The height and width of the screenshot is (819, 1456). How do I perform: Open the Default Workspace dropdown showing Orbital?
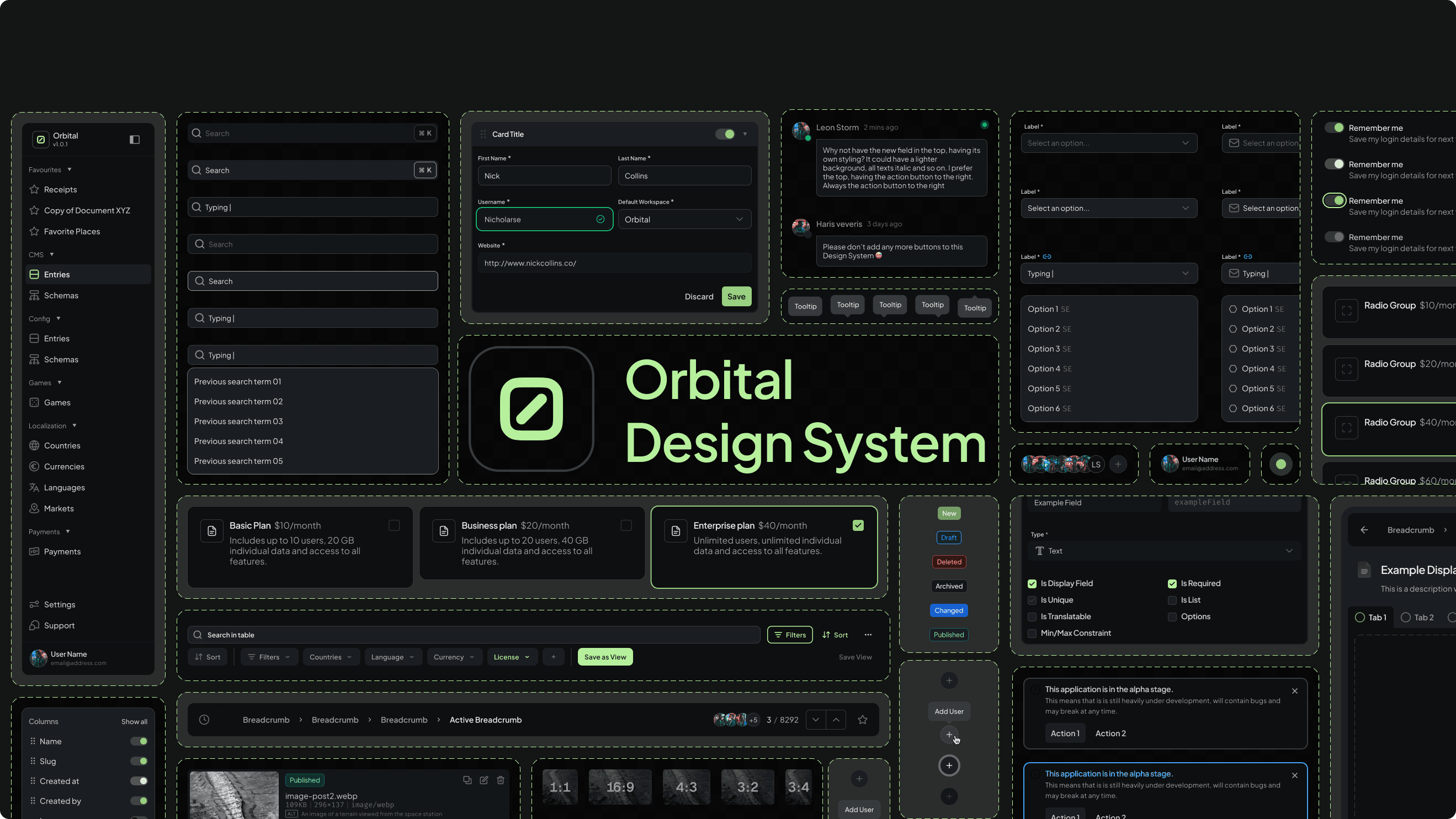click(x=684, y=219)
